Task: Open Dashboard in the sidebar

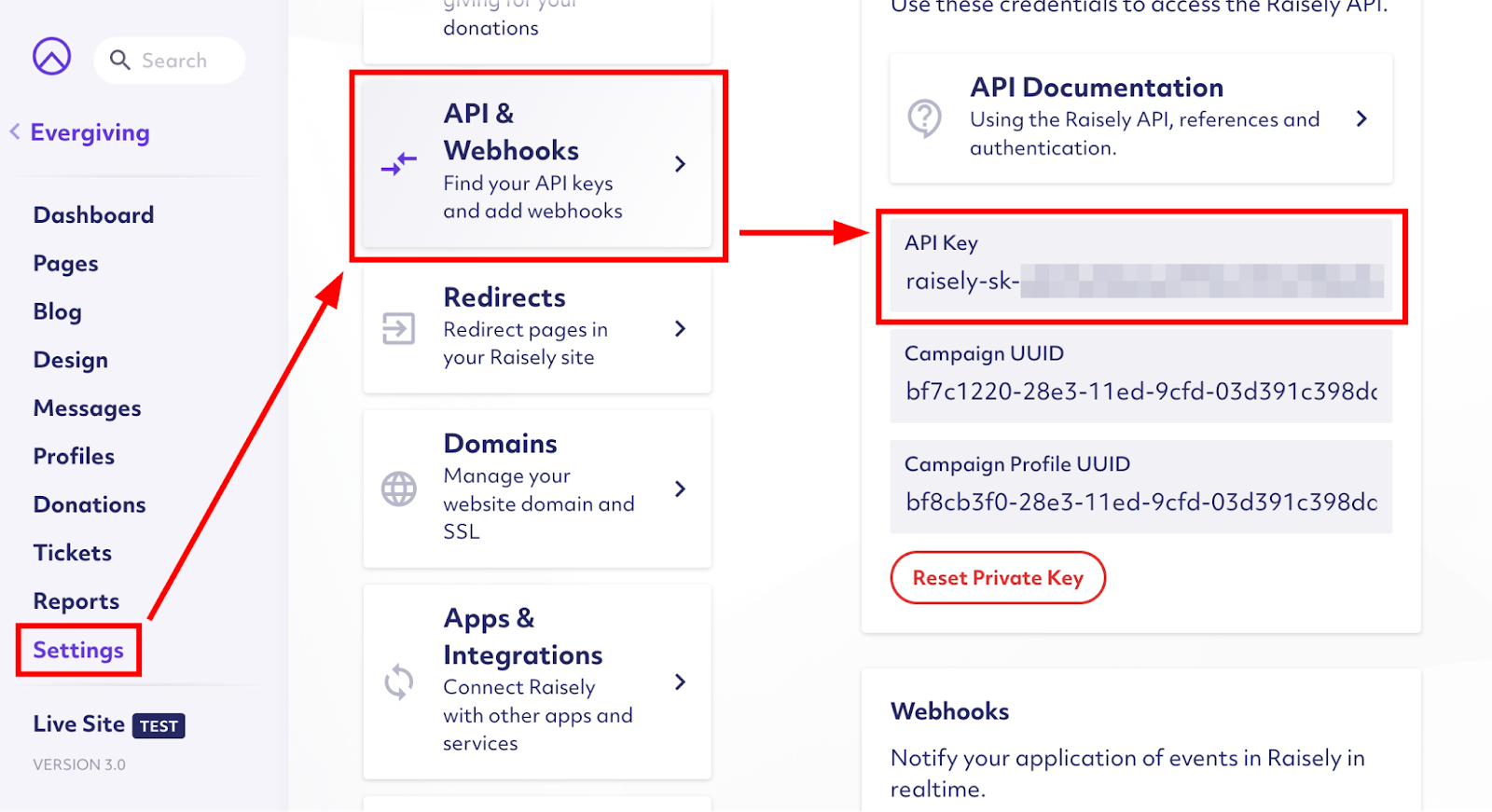Action: tap(93, 215)
